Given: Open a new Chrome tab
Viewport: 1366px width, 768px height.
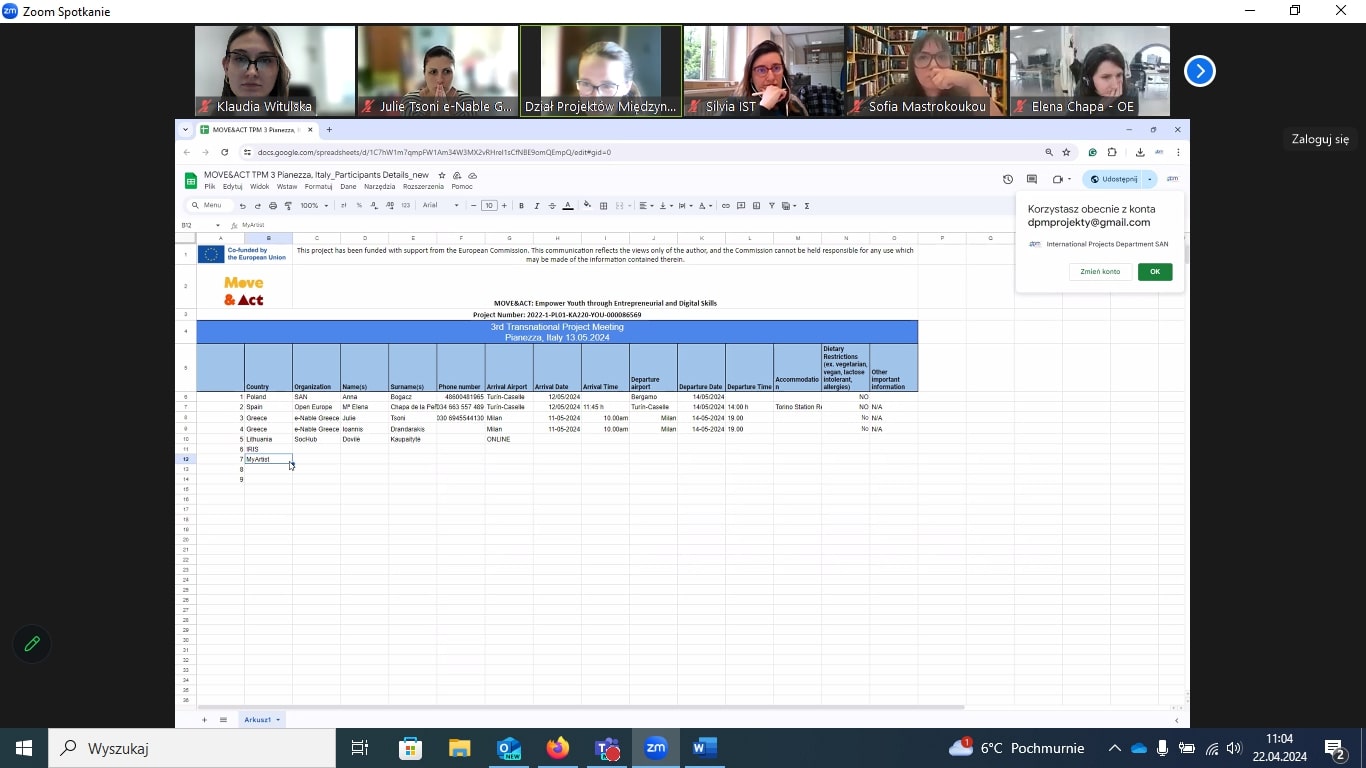Looking at the screenshot, I should coord(329,130).
